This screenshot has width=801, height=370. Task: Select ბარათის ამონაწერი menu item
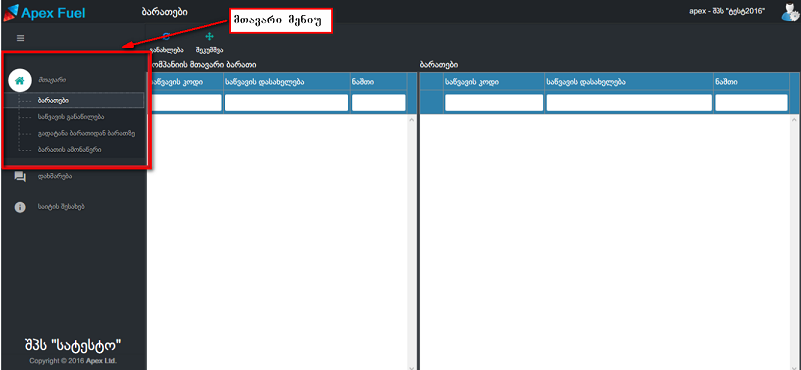pos(69,150)
